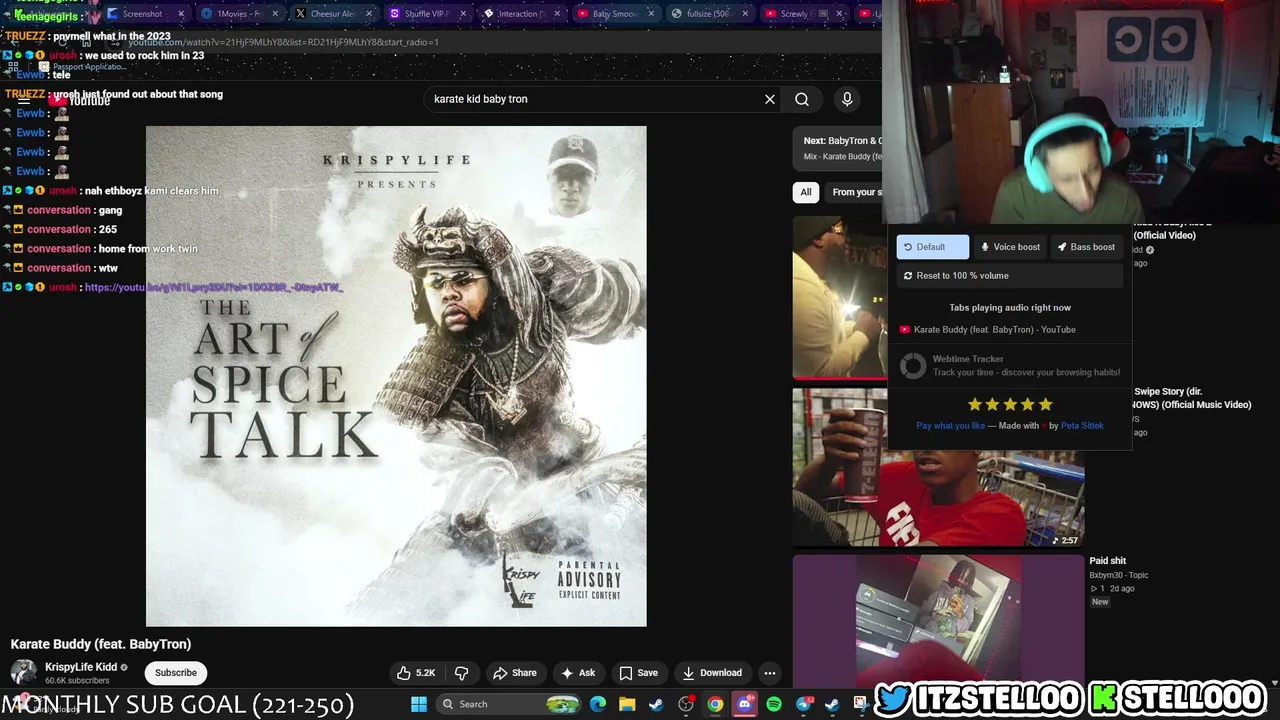1280x720 pixels.
Task: Open OBS Studio from the taskbar
Action: click(x=686, y=704)
